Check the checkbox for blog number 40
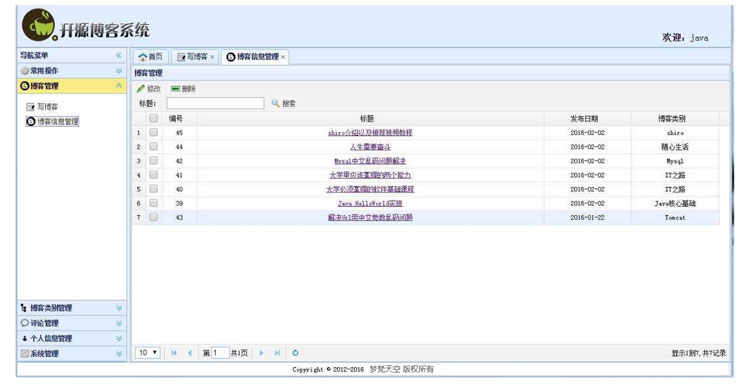The width and height of the screenshot is (750, 386). (x=154, y=189)
